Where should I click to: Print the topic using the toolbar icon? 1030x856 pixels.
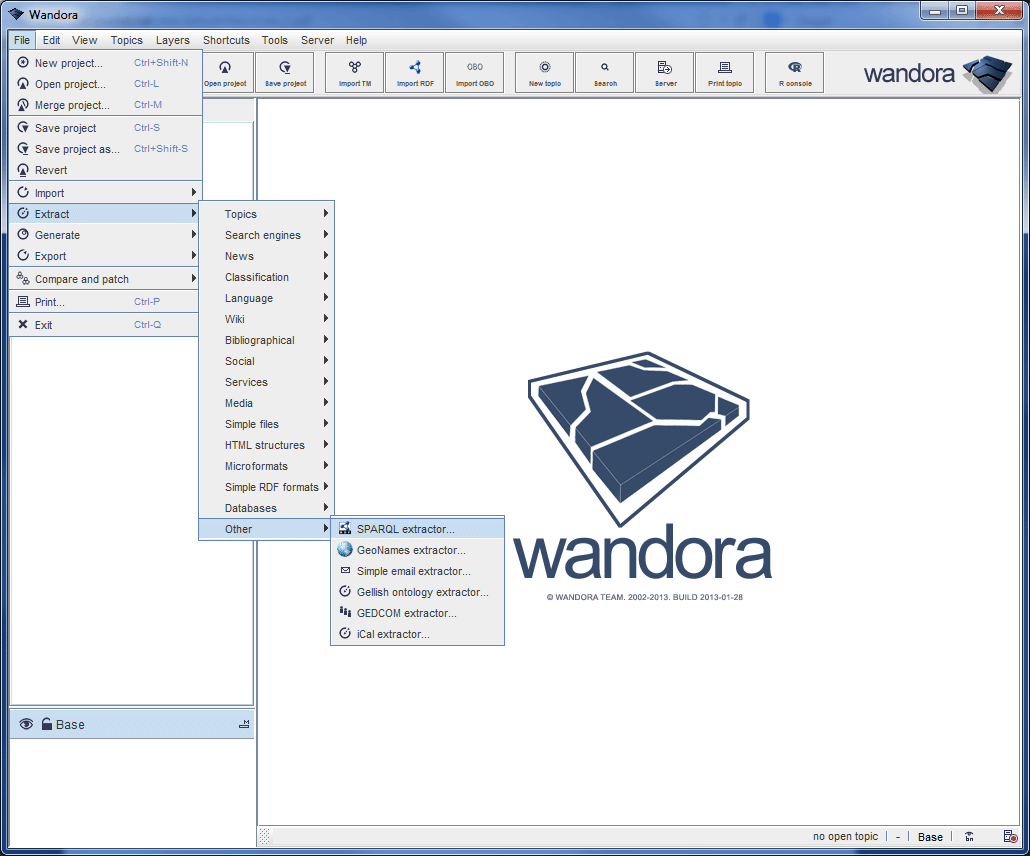(x=725, y=72)
